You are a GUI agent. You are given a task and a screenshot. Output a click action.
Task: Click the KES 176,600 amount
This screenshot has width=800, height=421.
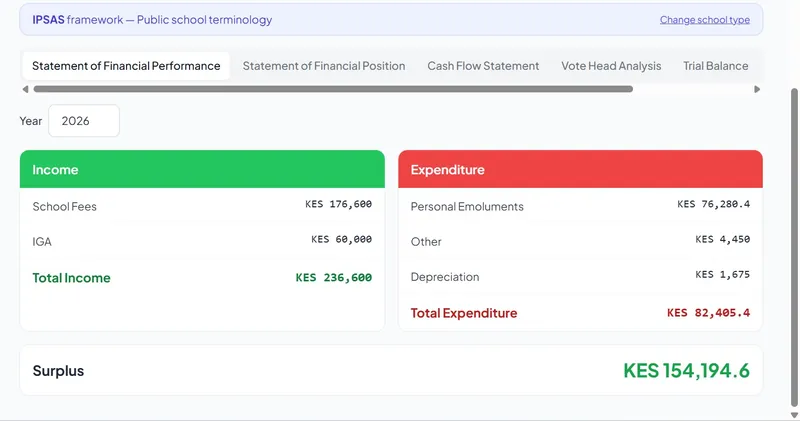tap(338, 204)
